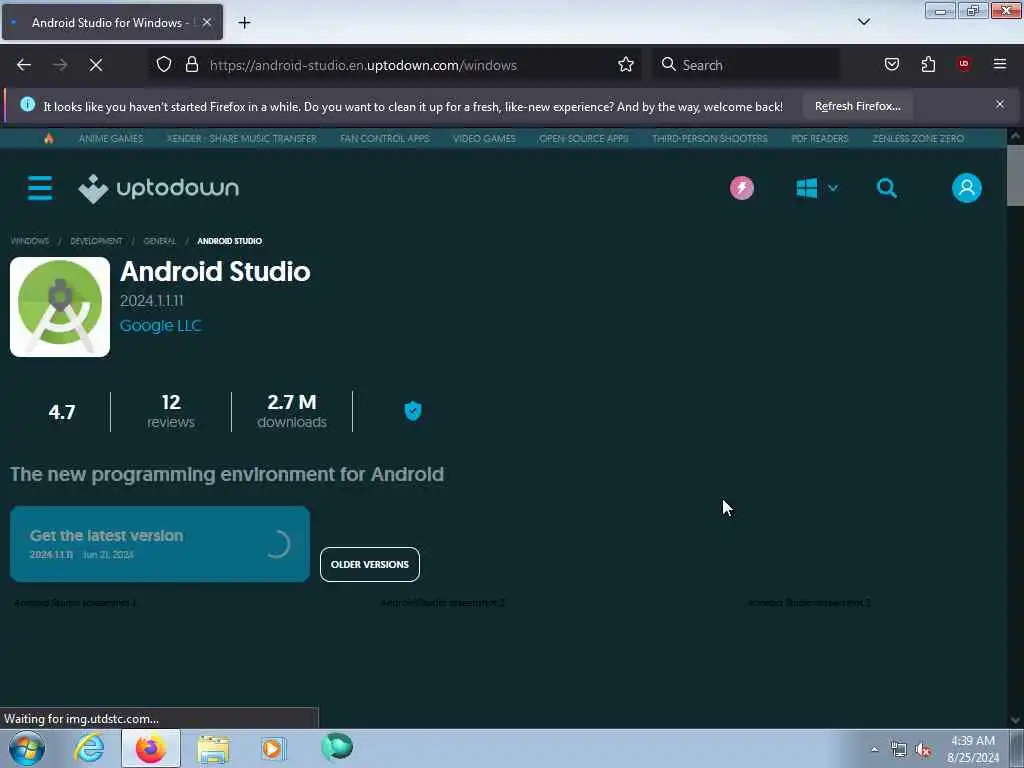This screenshot has width=1024, height=768.
Task: Open the Uptodown site search magnifier
Action: (886, 188)
